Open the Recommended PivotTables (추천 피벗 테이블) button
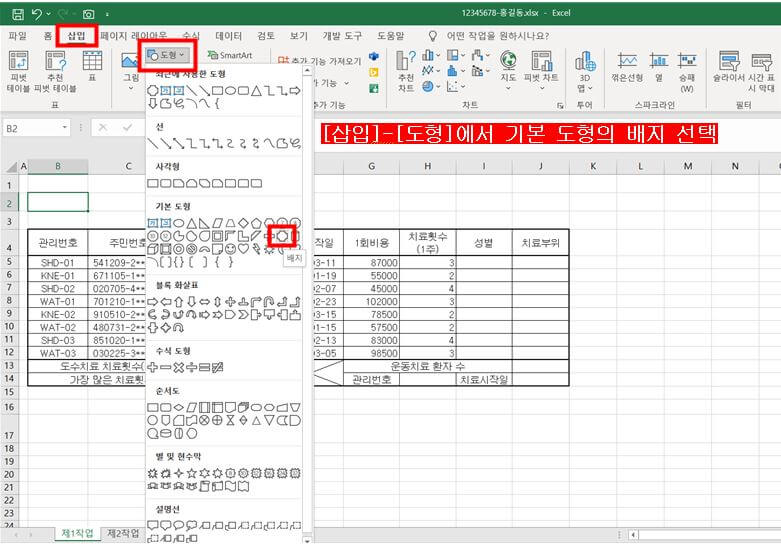The image size is (781, 553). (55, 72)
